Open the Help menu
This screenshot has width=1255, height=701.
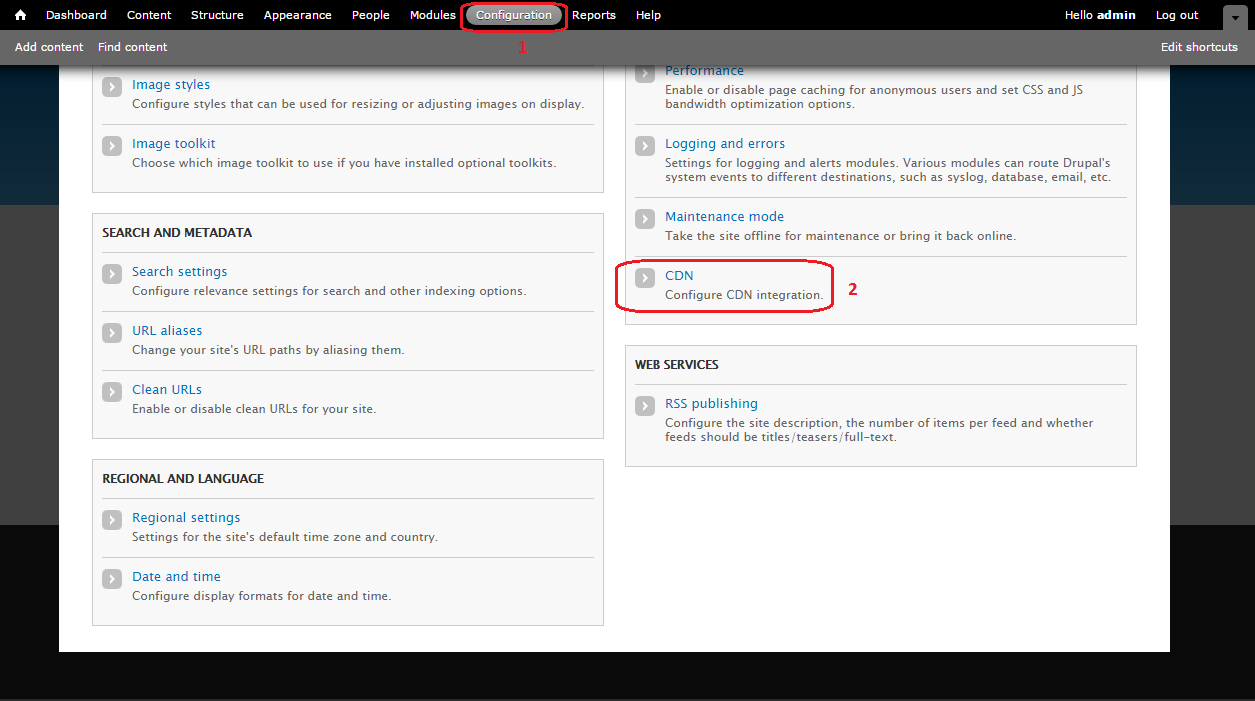tap(648, 15)
